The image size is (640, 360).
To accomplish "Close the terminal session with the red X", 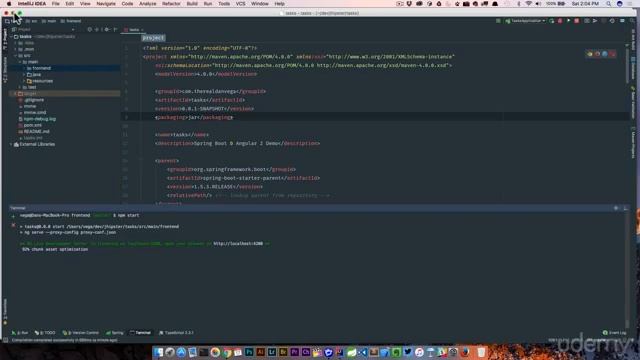I will 13,225.
